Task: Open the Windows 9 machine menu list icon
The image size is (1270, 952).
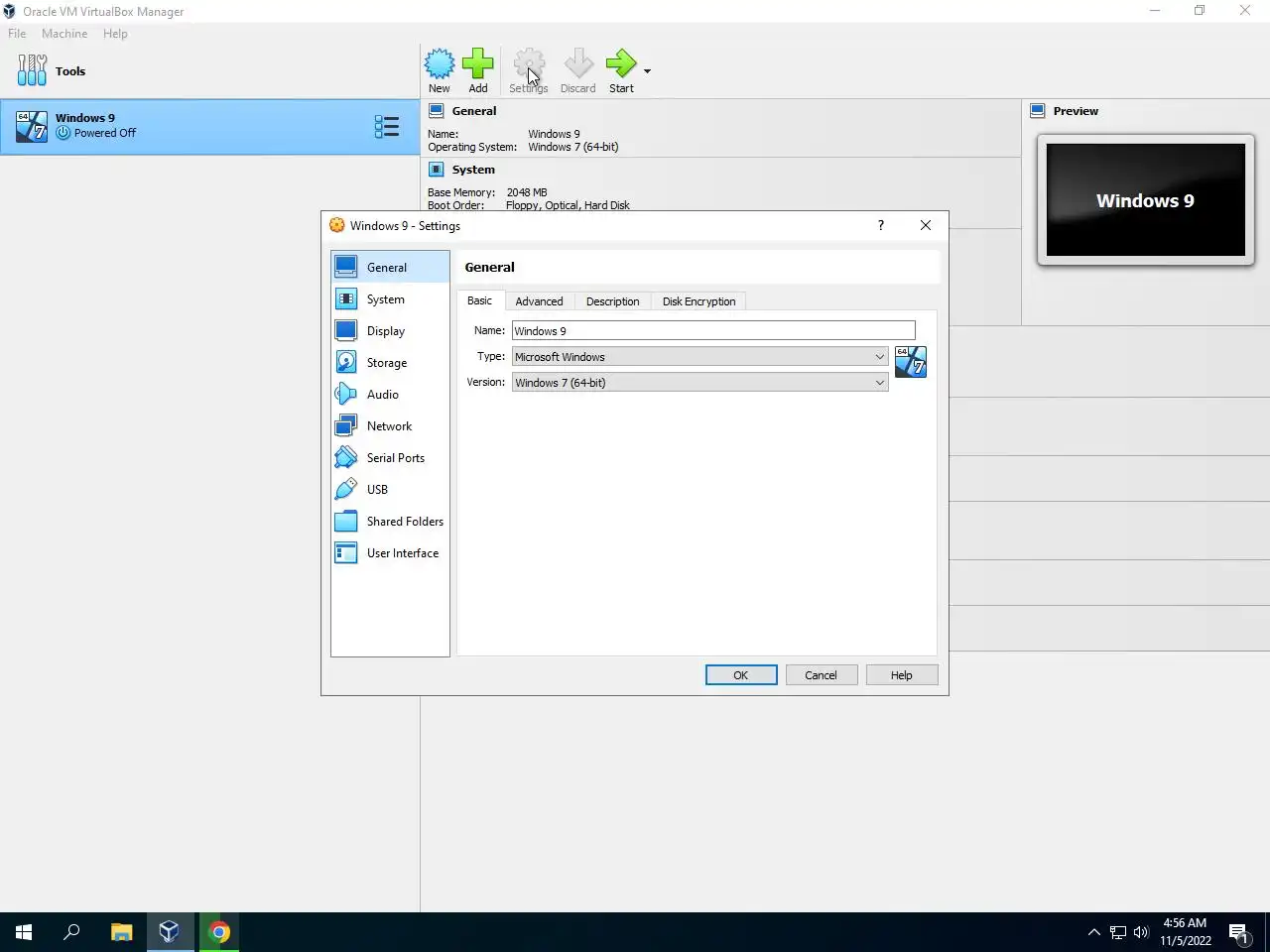Action: [x=387, y=126]
